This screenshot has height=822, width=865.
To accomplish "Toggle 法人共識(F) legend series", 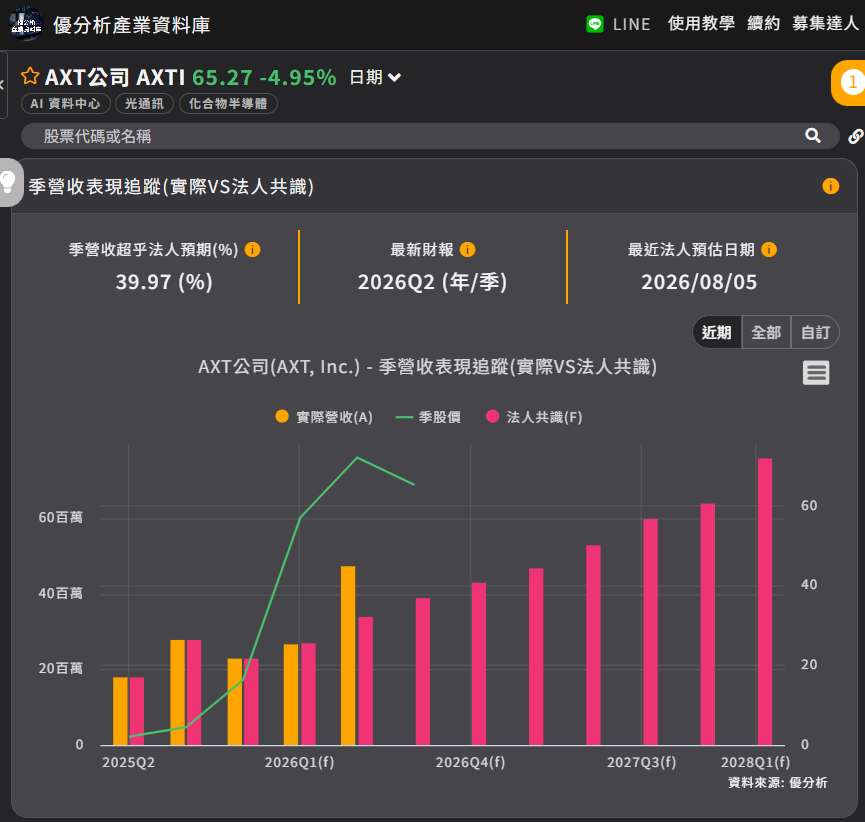I will 534,417.
